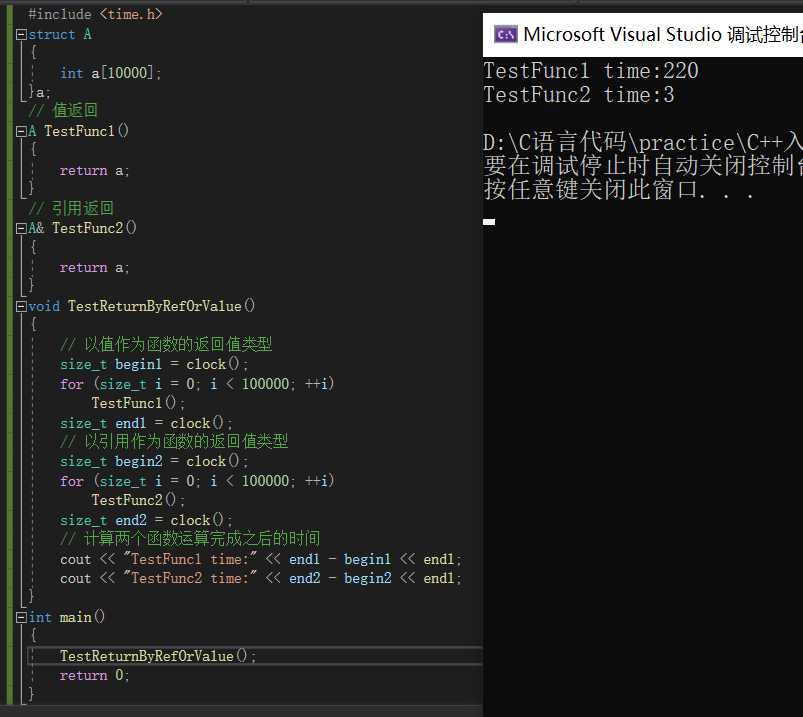Click 'return a;' inside TestFunc1
803x717 pixels.
(x=94, y=171)
